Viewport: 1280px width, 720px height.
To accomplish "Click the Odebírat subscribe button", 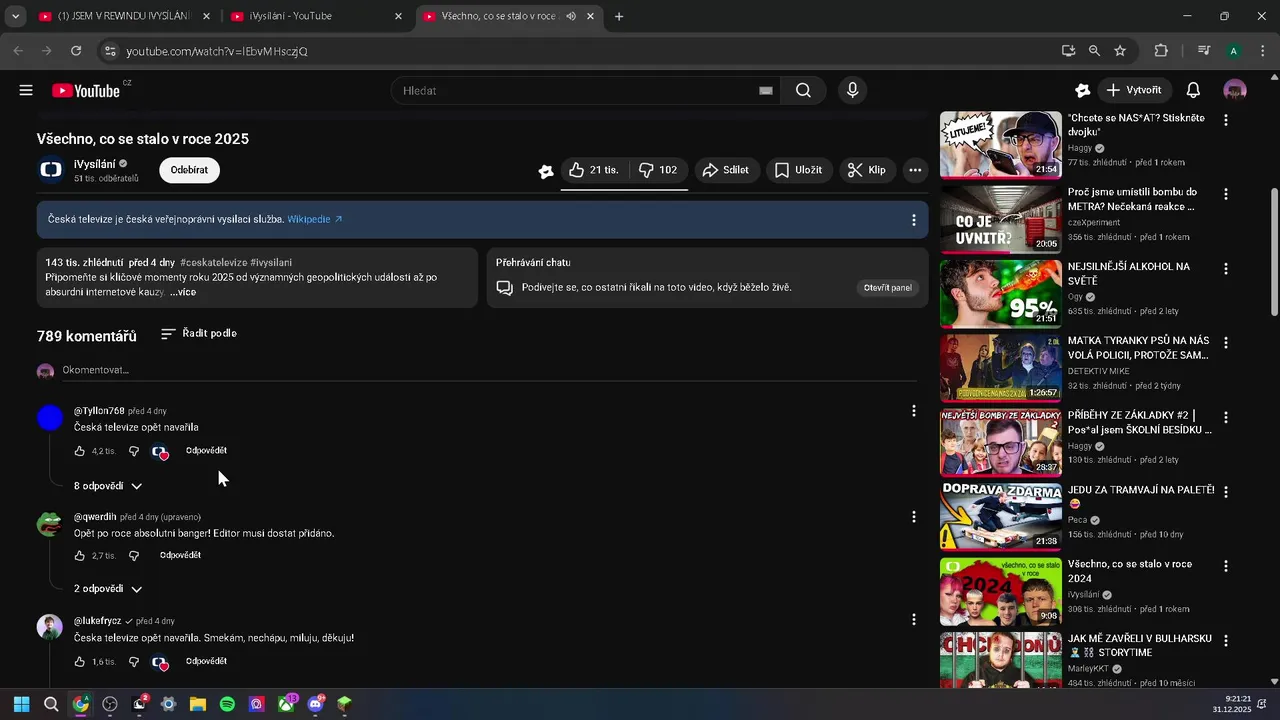I will point(189,170).
